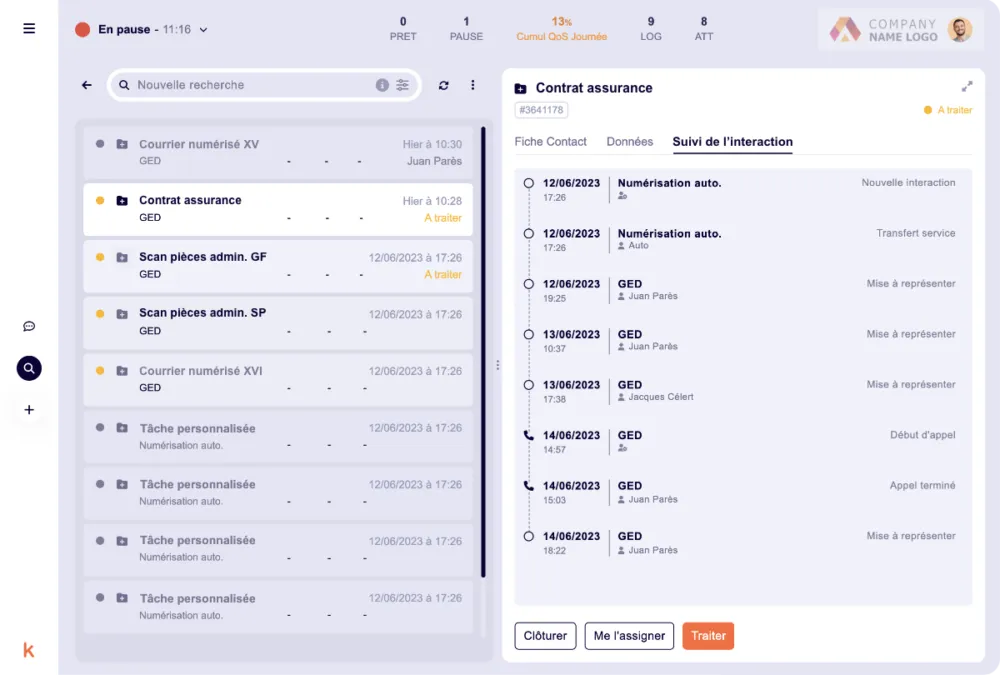The image size is (1000, 675).
Task: Refresh the interaction list
Action: [444, 85]
